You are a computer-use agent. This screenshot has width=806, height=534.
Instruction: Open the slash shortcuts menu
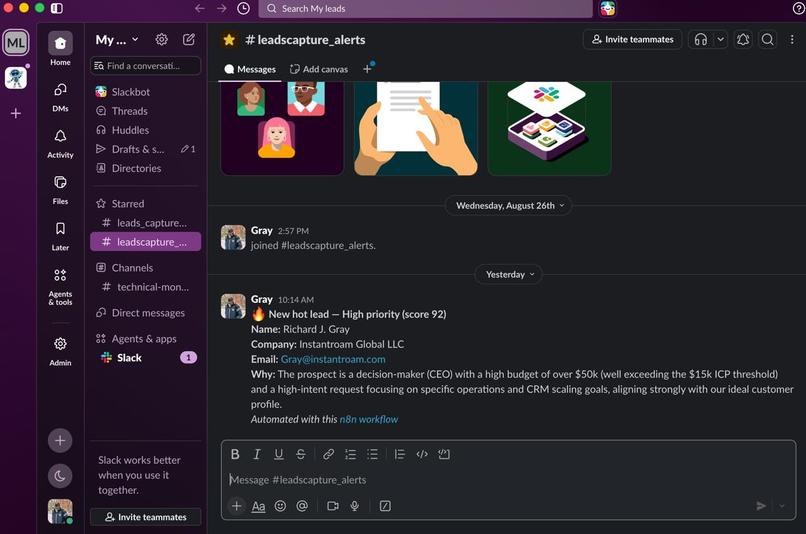click(385, 506)
